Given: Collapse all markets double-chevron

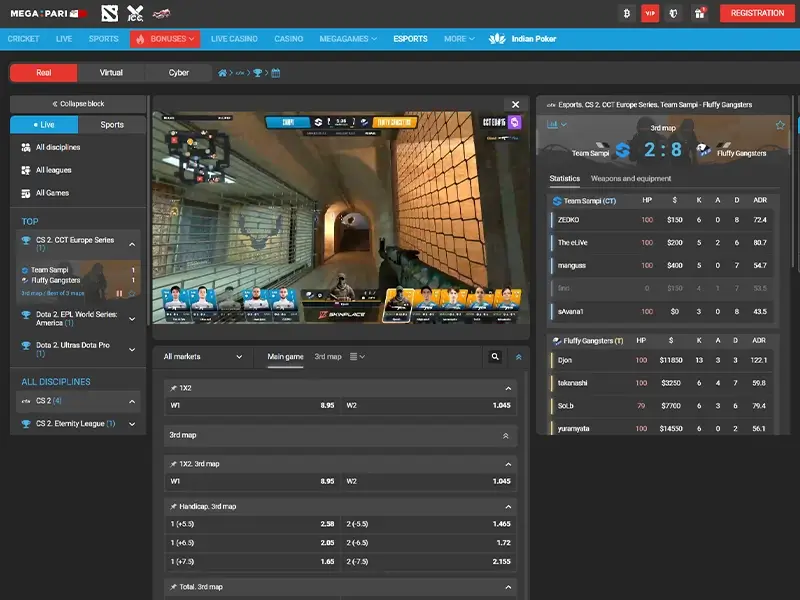Looking at the screenshot, I should tap(519, 357).
